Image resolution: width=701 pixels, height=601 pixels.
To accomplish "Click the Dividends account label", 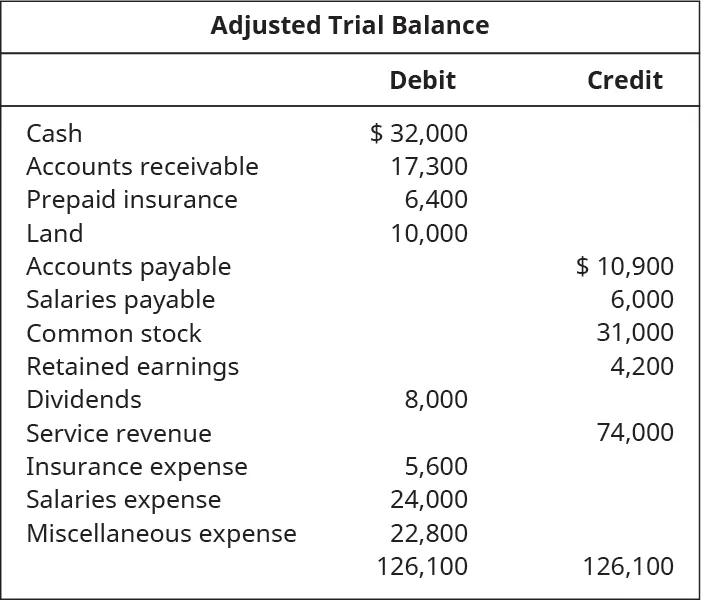I will [x=84, y=399].
